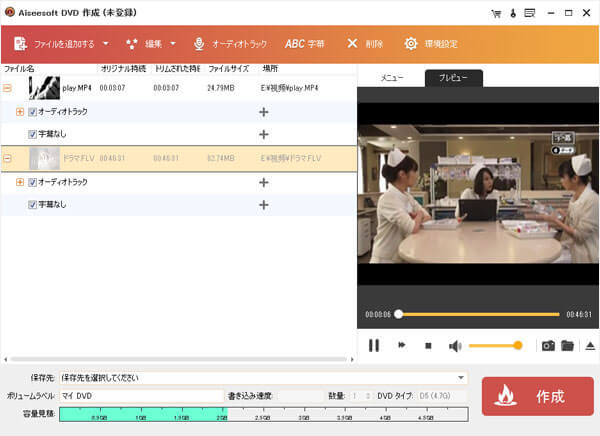Click the volume slider handle
The width and height of the screenshot is (600, 436).
(518, 346)
